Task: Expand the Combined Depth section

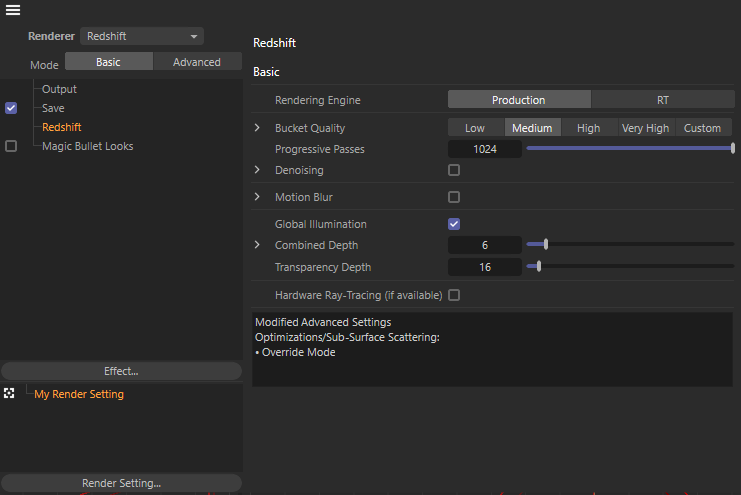Action: [257, 245]
